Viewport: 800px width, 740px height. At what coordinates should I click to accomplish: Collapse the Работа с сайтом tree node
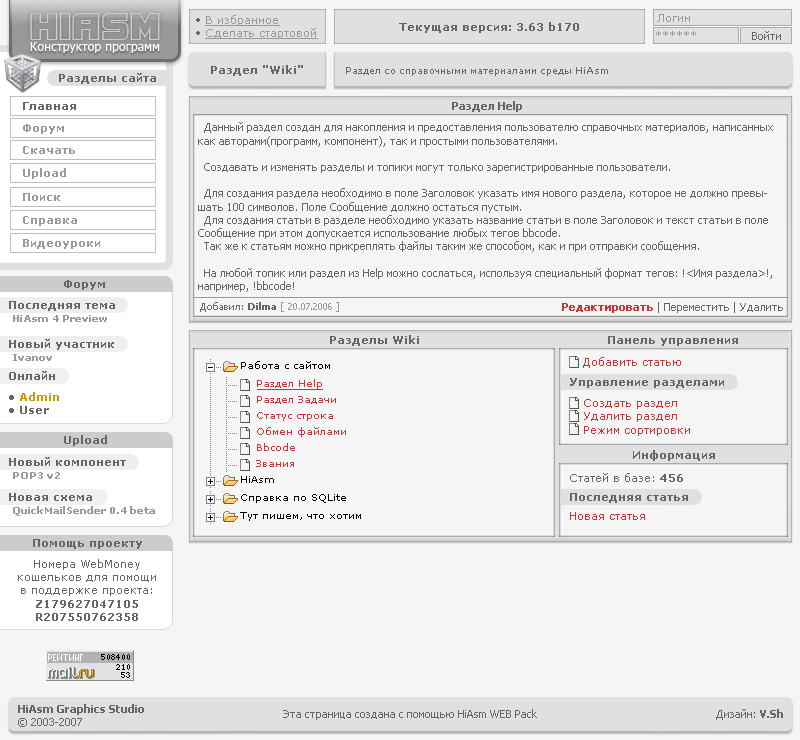pos(211,367)
